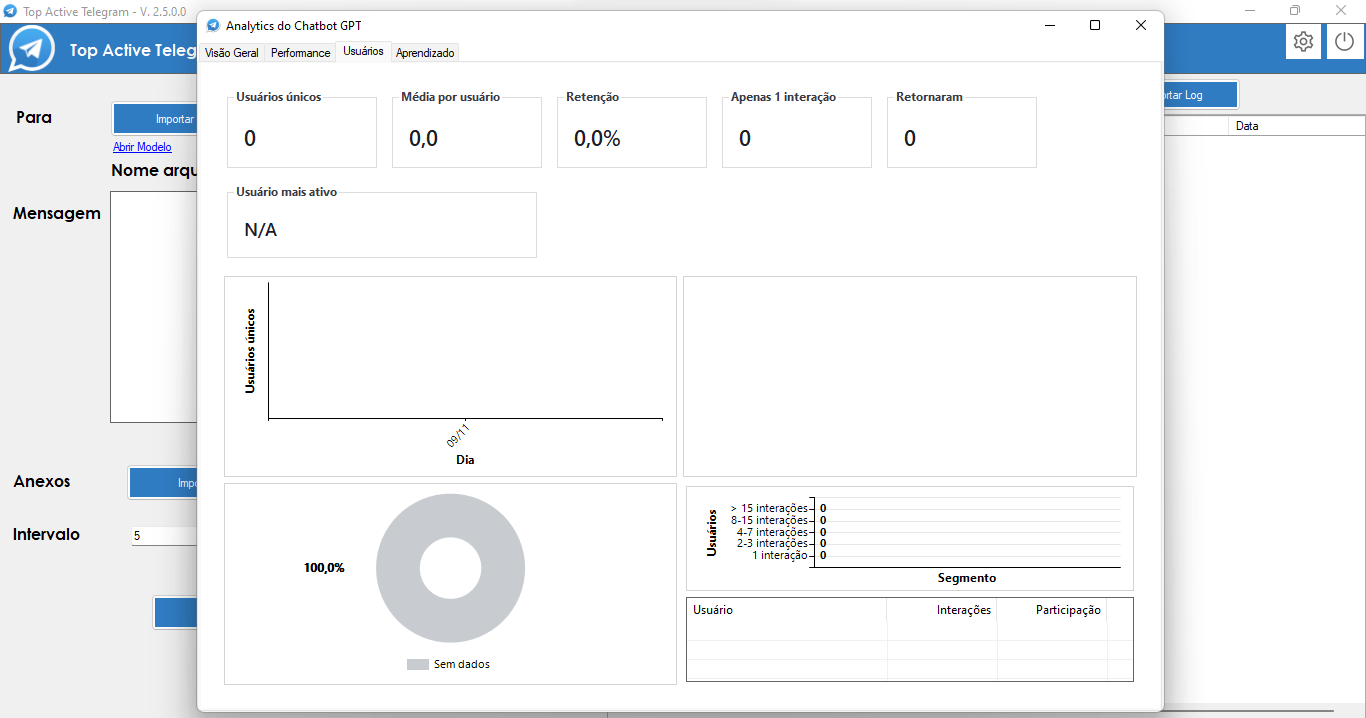Viewport: 1366px width, 718px height.
Task: Click the settings gear icon
Action: (x=1303, y=42)
